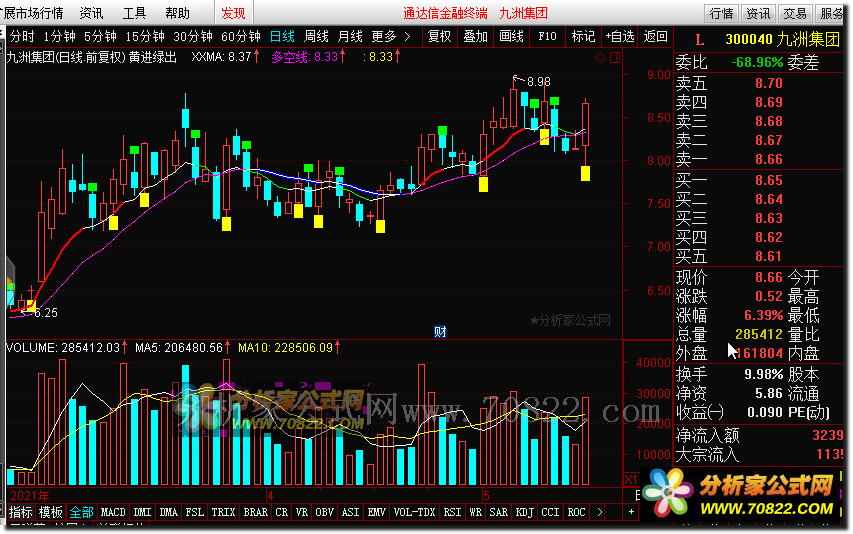
Task: Click the X1 zoom label under volume
Action: click(x=631, y=480)
